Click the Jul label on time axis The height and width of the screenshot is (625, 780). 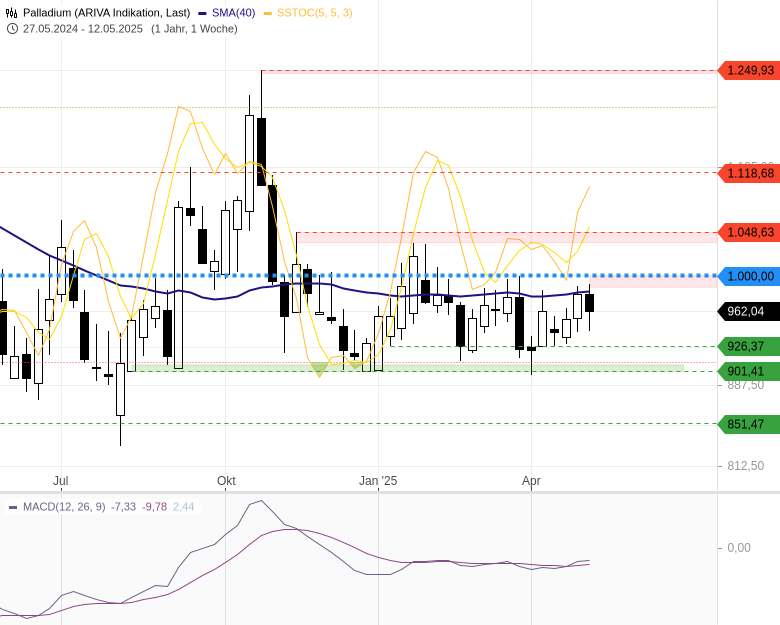click(61, 481)
